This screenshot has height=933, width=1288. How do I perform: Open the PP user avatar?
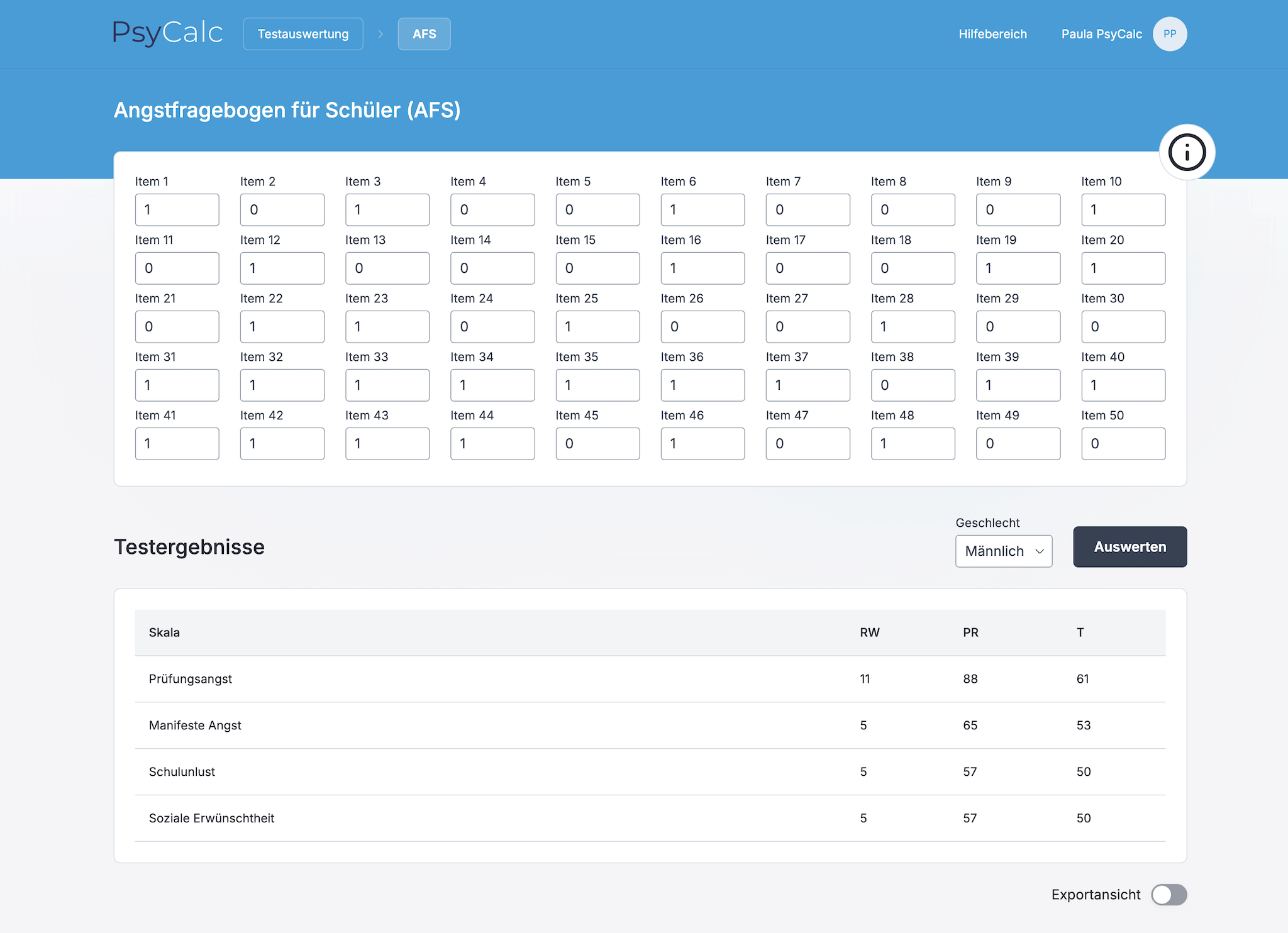[1169, 34]
